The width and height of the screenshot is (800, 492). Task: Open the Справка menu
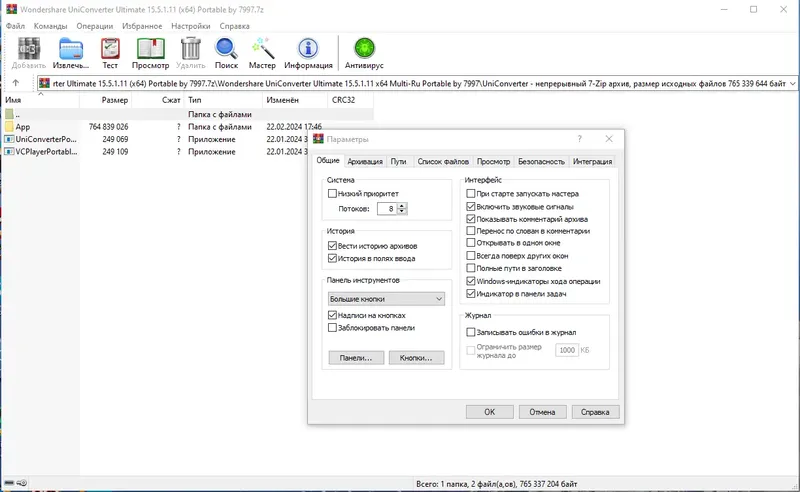(235, 26)
